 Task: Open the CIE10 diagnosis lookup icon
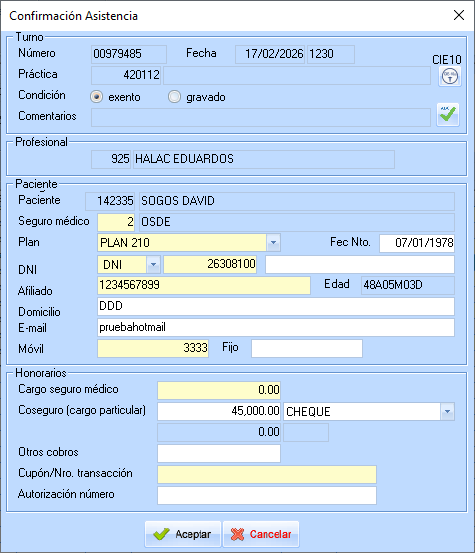tap(450, 76)
